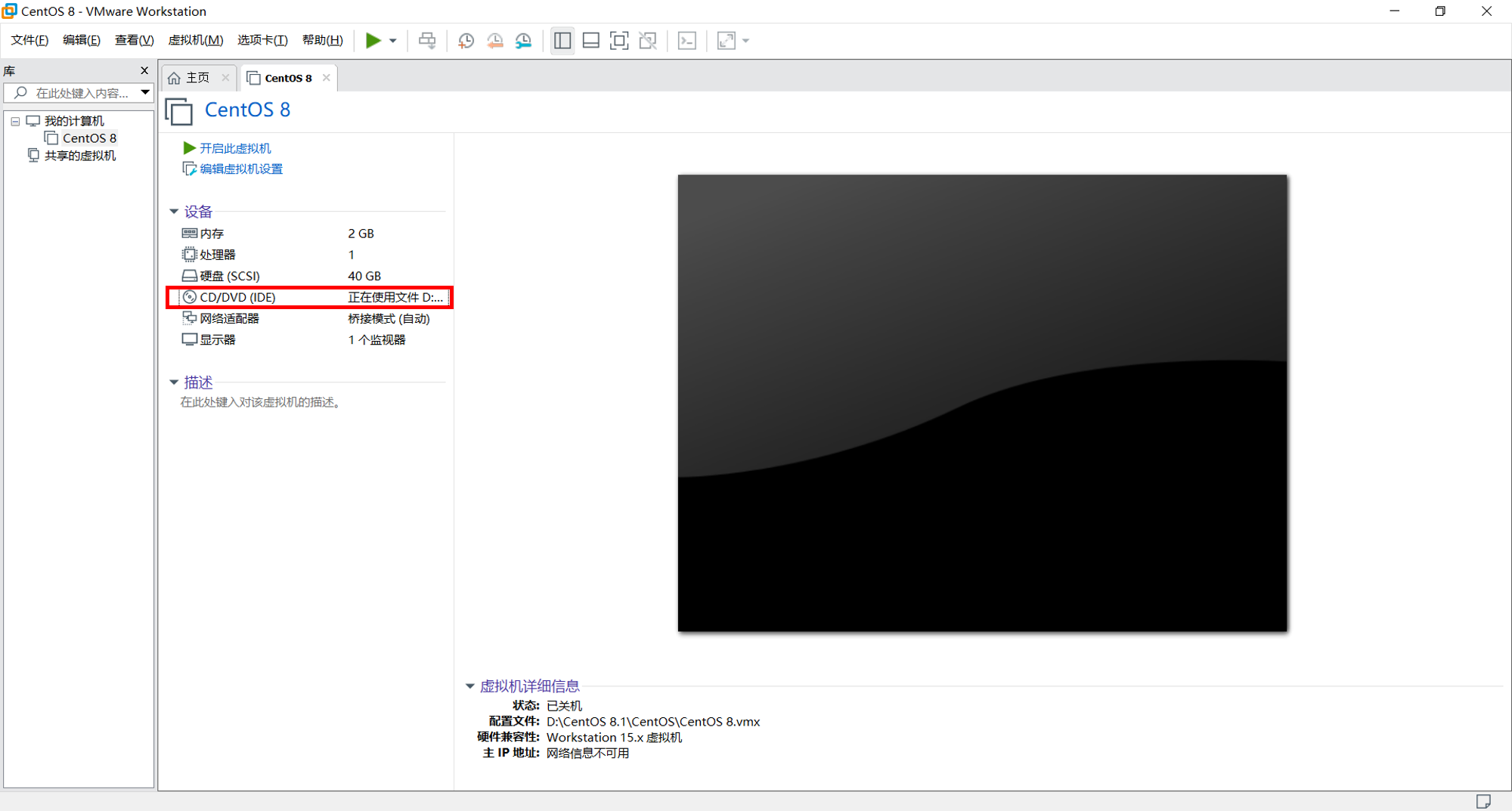Close the library (库) panel

click(144, 70)
